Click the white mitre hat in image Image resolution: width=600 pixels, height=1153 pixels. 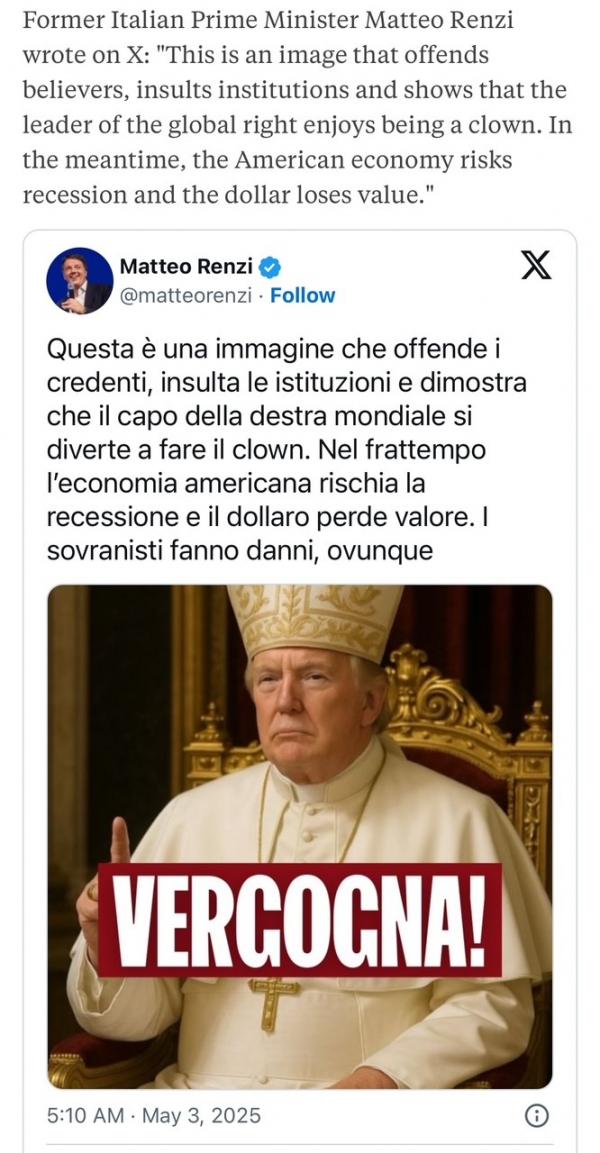(315, 621)
